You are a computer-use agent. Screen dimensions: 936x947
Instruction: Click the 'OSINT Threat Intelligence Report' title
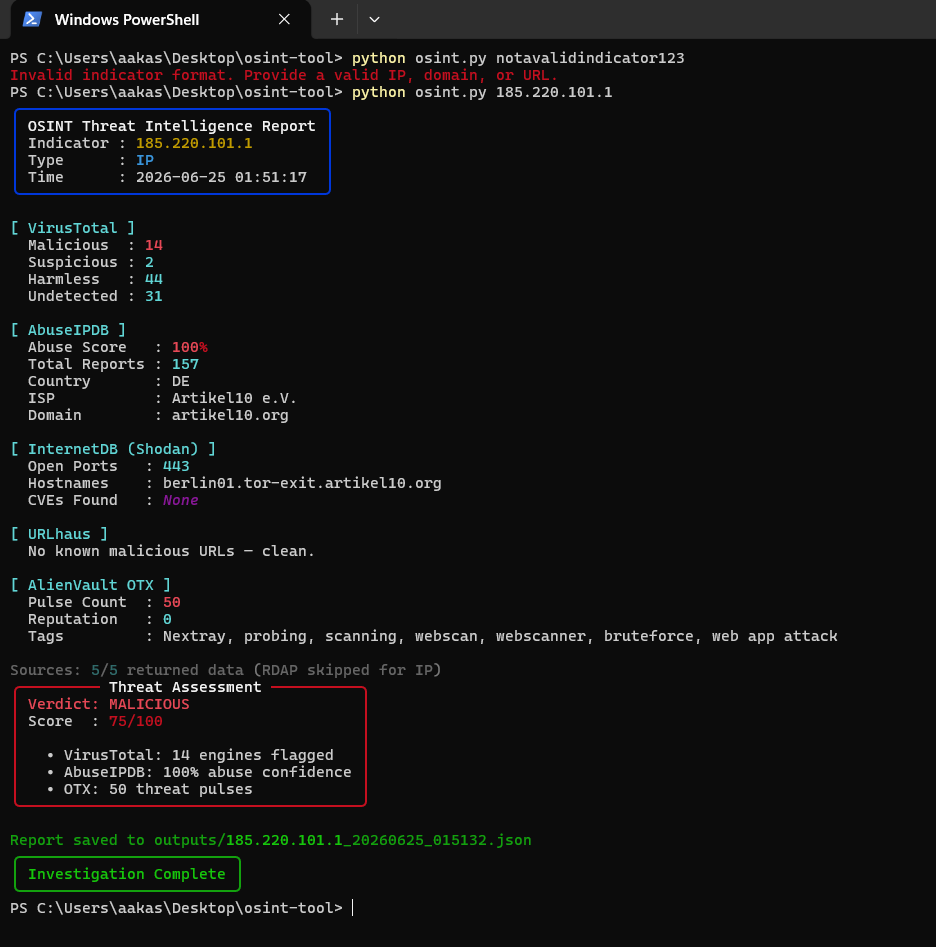click(171, 126)
